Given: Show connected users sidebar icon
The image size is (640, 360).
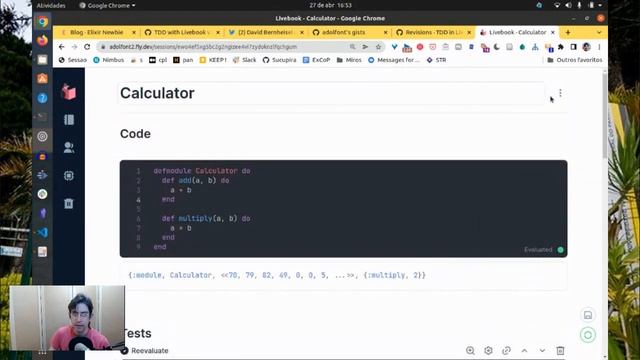Looking at the screenshot, I should pyautogui.click(x=69, y=147).
